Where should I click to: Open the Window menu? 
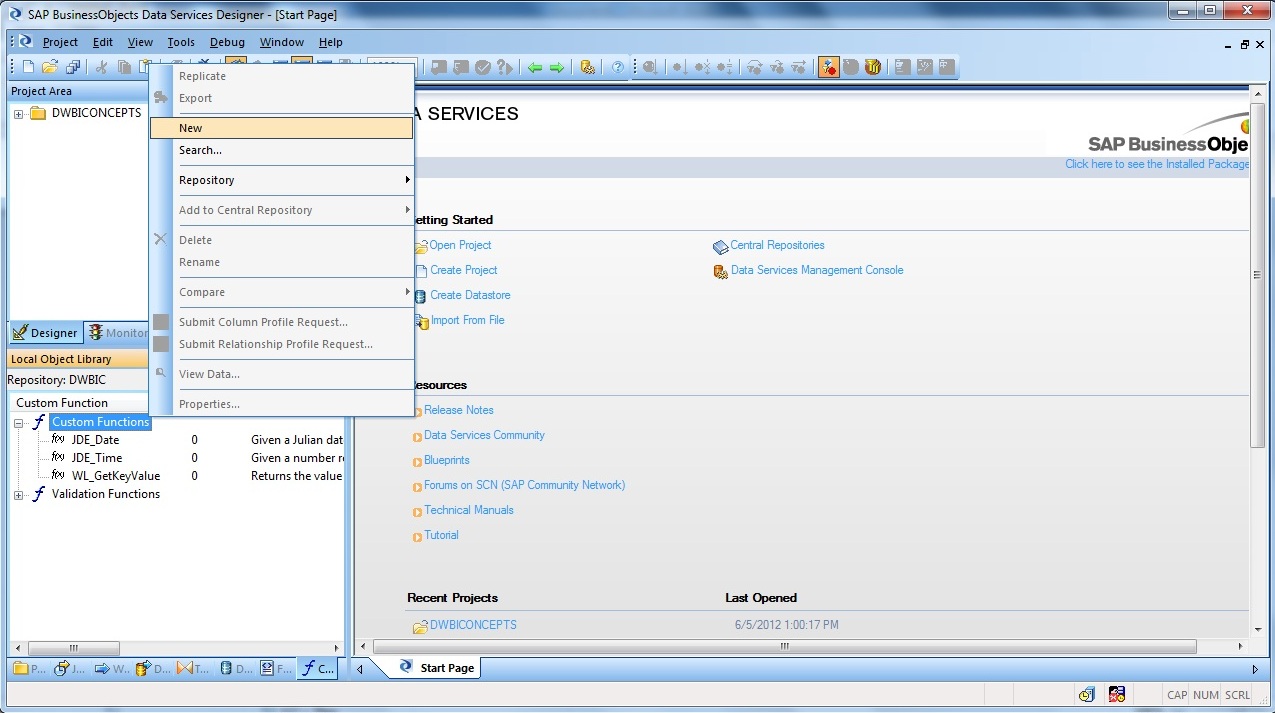coord(282,42)
